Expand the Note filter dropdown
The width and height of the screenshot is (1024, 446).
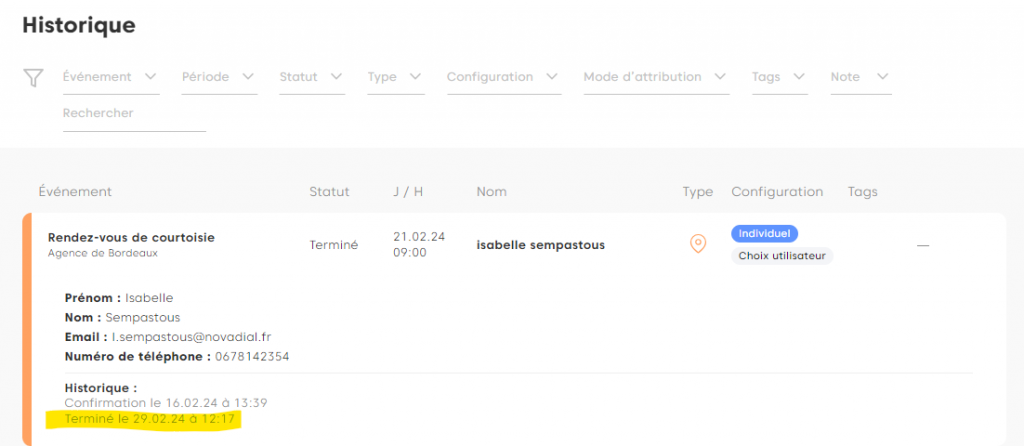click(x=859, y=77)
